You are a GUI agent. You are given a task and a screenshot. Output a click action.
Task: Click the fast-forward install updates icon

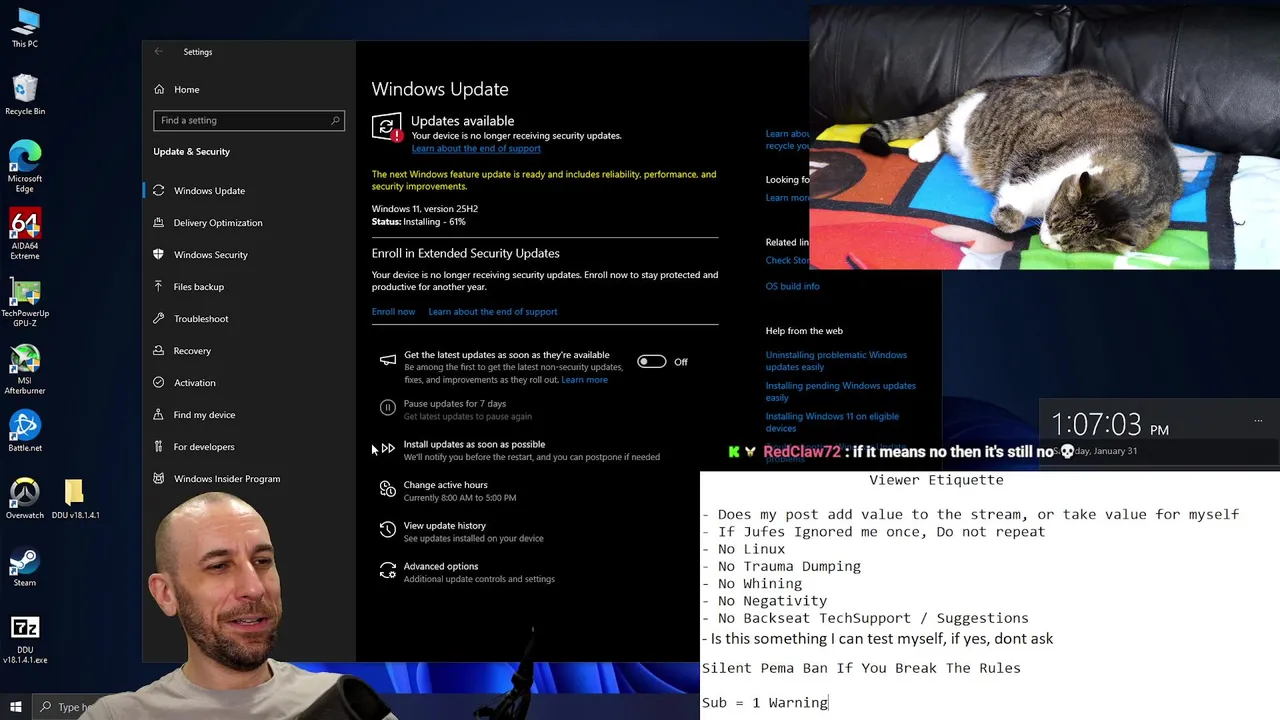click(388, 448)
